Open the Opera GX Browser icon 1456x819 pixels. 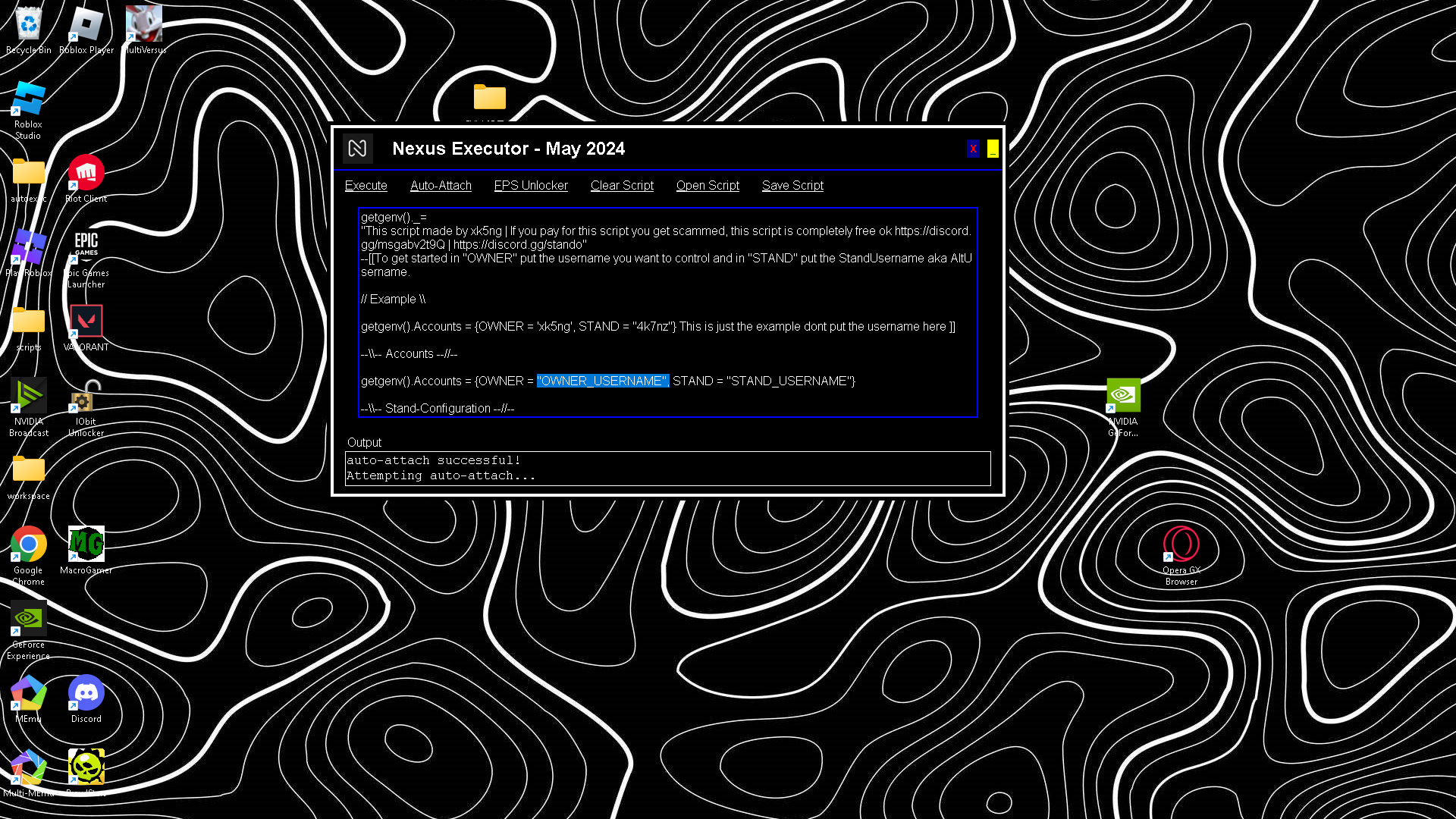1181,544
